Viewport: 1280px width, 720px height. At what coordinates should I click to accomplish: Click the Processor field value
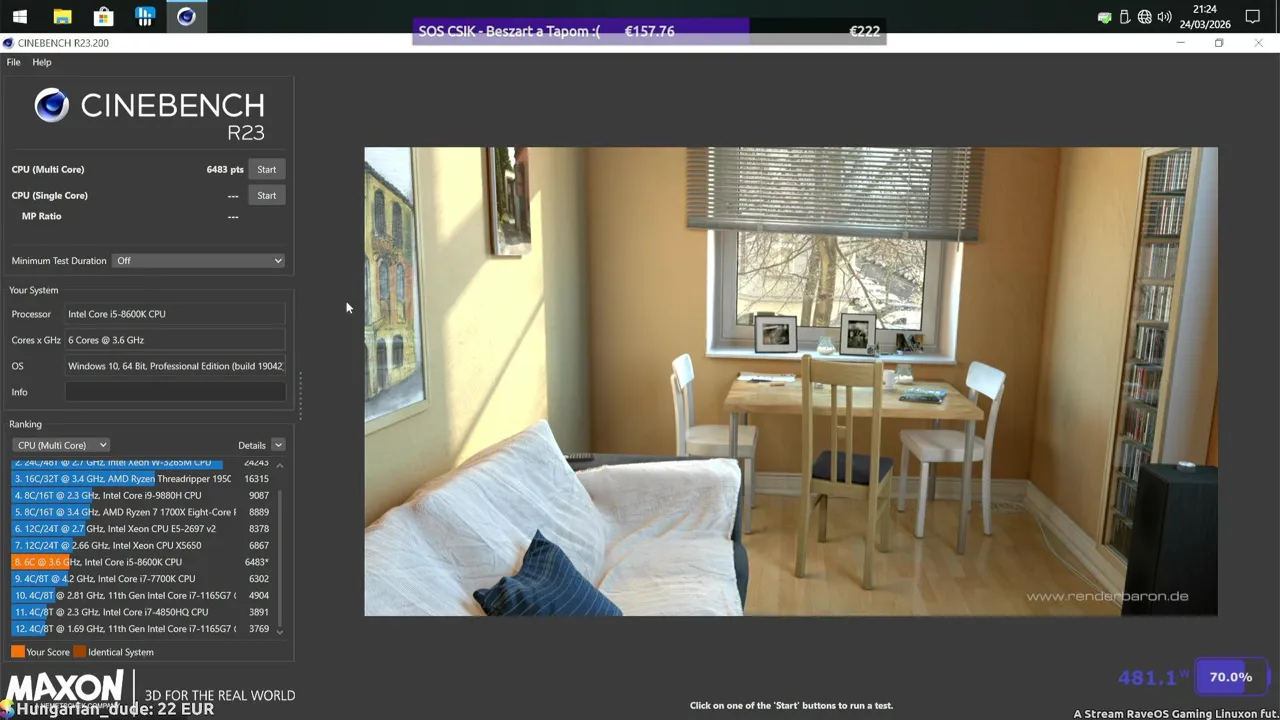coord(175,314)
